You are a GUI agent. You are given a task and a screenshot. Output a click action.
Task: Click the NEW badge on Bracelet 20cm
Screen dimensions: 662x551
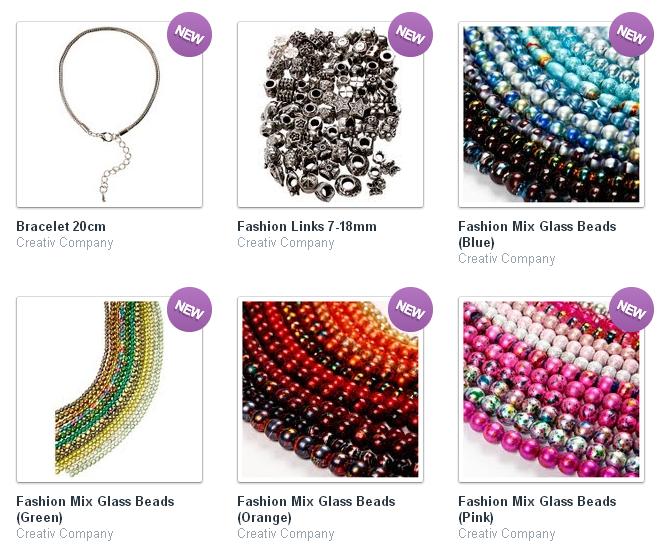[x=189, y=35]
